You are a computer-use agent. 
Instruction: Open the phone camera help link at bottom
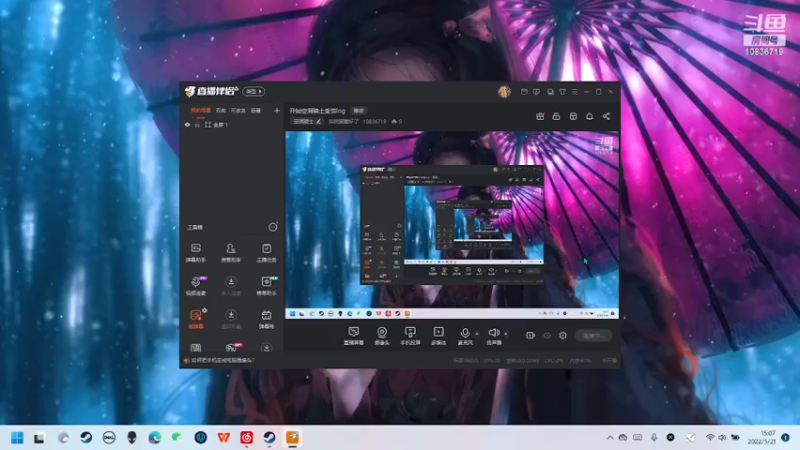click(223, 360)
